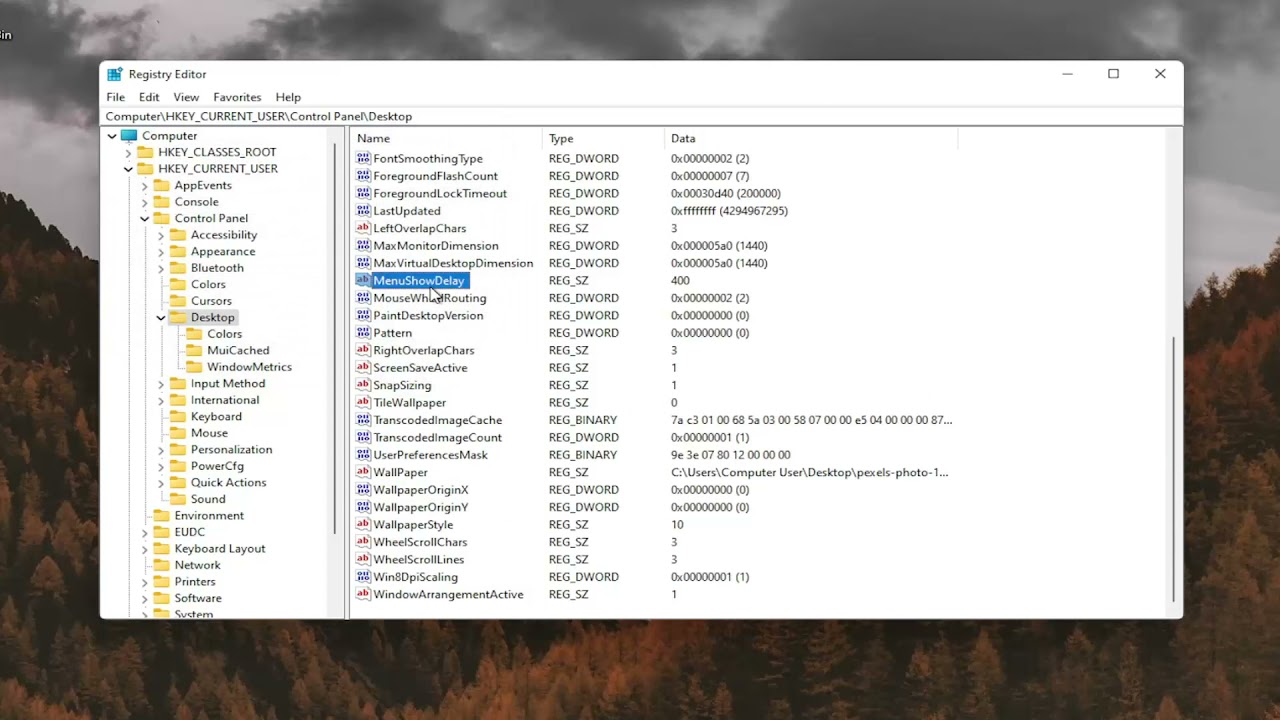
Task: Click the UserPreferencesMask binary icon
Action: [x=364, y=455]
